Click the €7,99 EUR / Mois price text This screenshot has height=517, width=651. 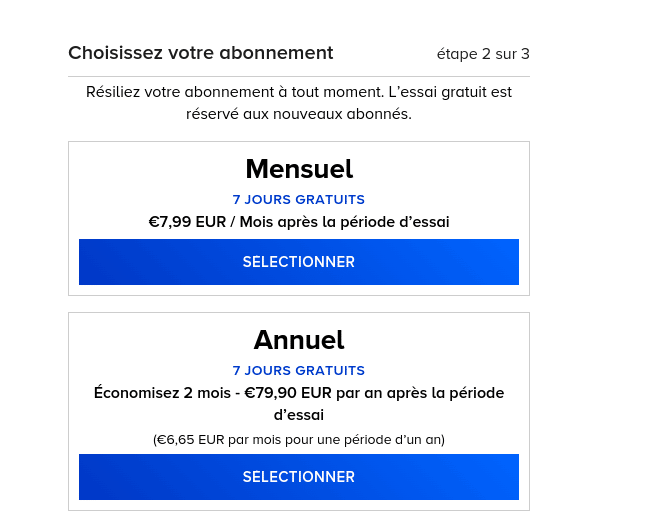point(299,222)
